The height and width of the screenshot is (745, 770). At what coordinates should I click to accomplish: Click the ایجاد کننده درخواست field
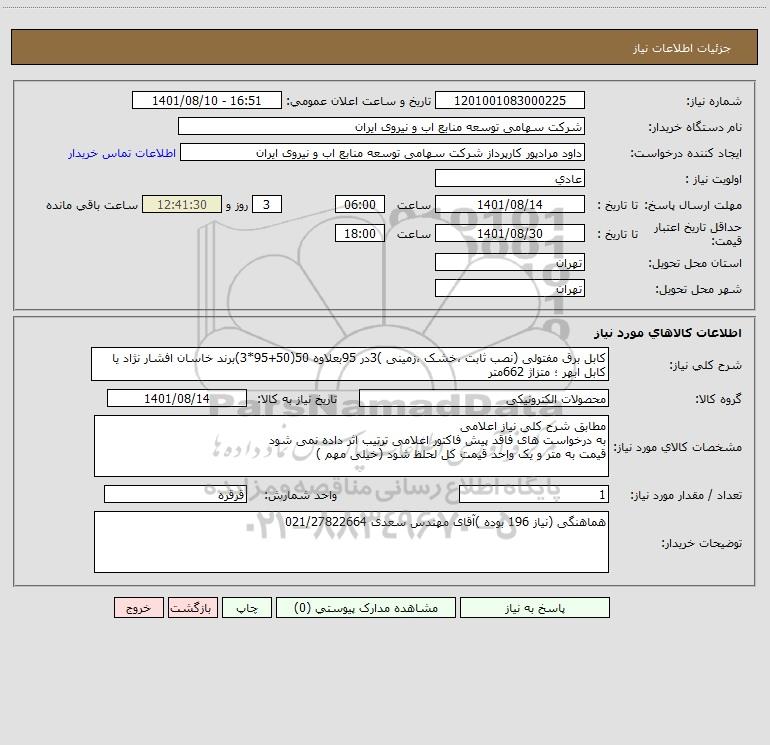[x=383, y=153]
